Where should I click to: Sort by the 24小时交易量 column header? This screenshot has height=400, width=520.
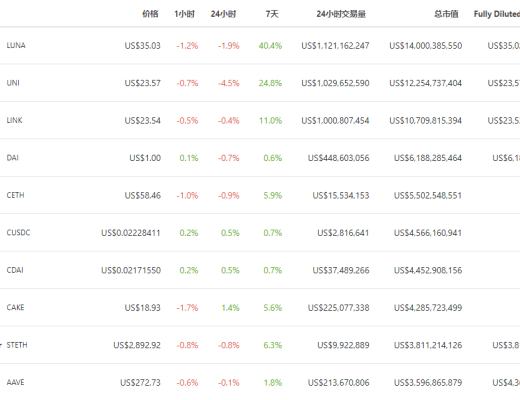tap(341, 14)
